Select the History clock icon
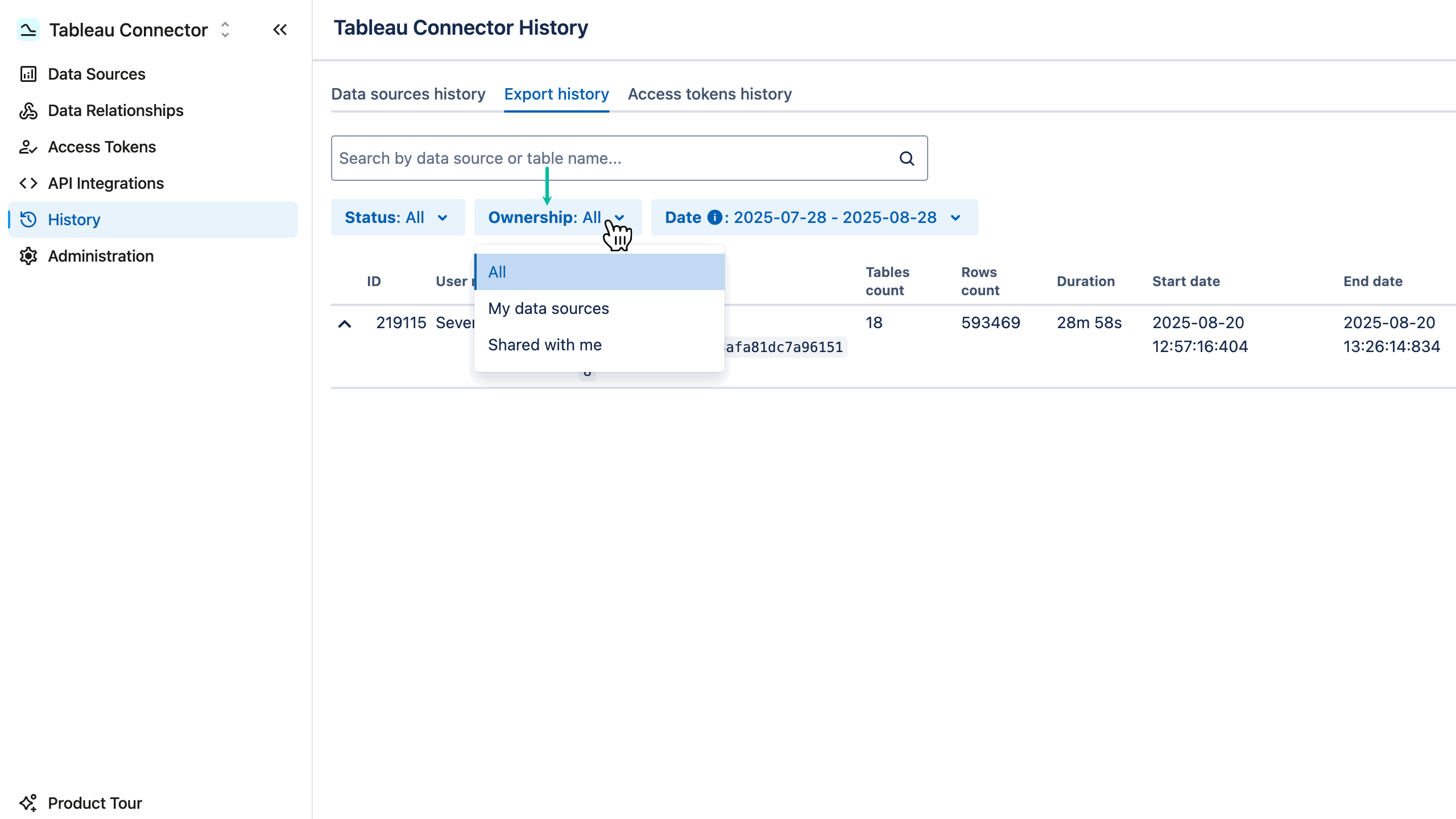This screenshot has height=819, width=1456. [28, 220]
